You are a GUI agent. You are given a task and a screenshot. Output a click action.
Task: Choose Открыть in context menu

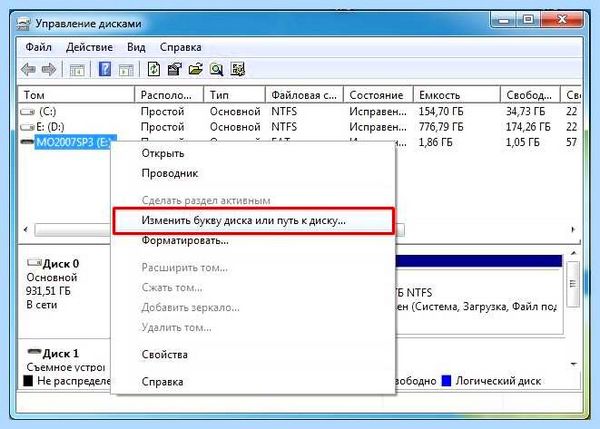(x=253, y=153)
